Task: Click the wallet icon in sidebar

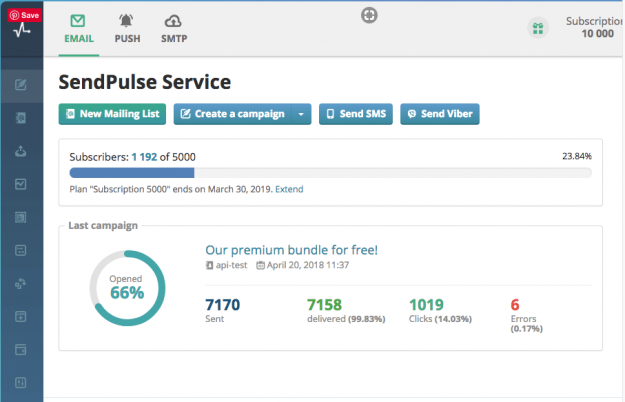Action: [x=22, y=350]
